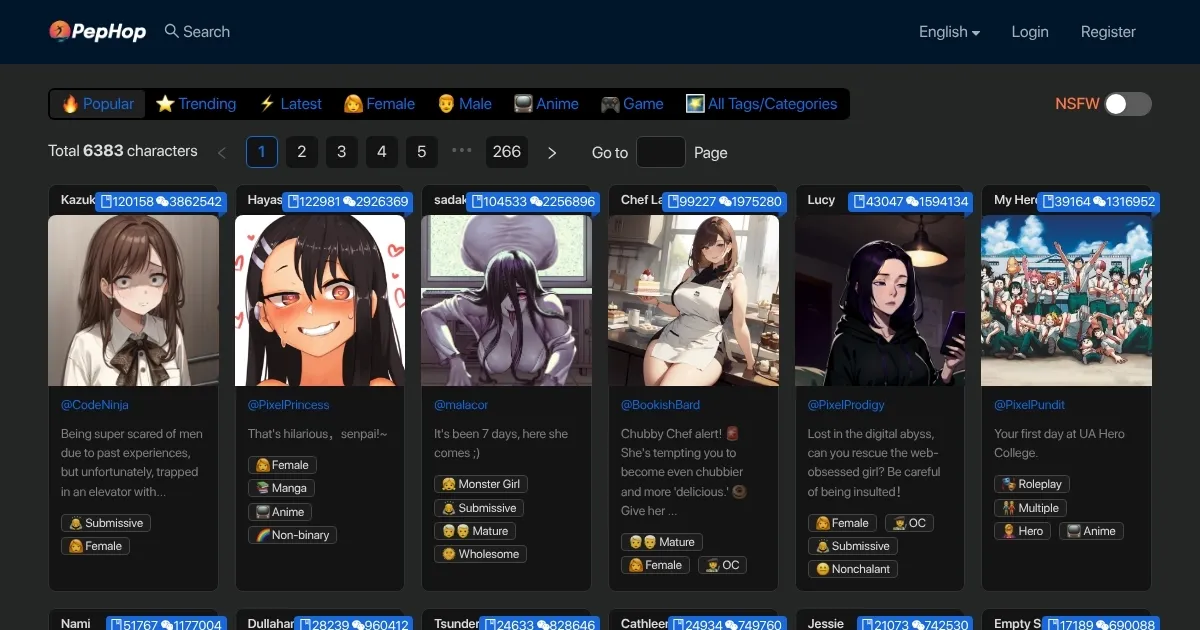Click the PepHop logo icon
1200x630 pixels.
60,32
